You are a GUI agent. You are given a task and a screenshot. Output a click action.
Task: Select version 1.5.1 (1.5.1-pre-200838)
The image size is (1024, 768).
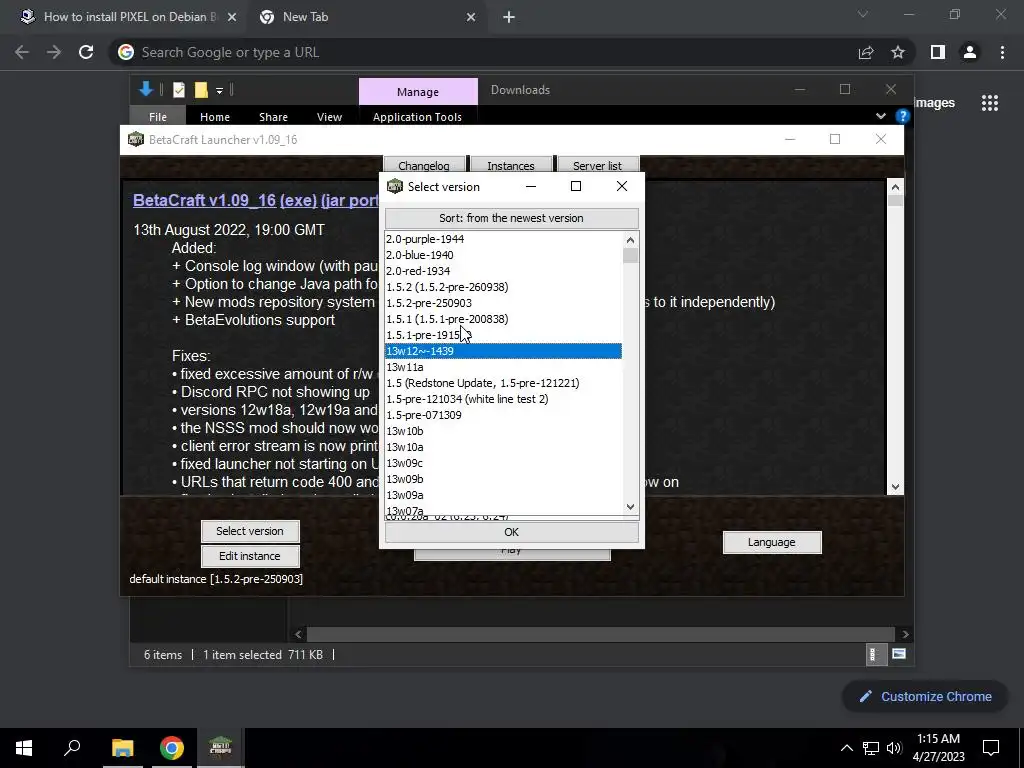(x=503, y=319)
